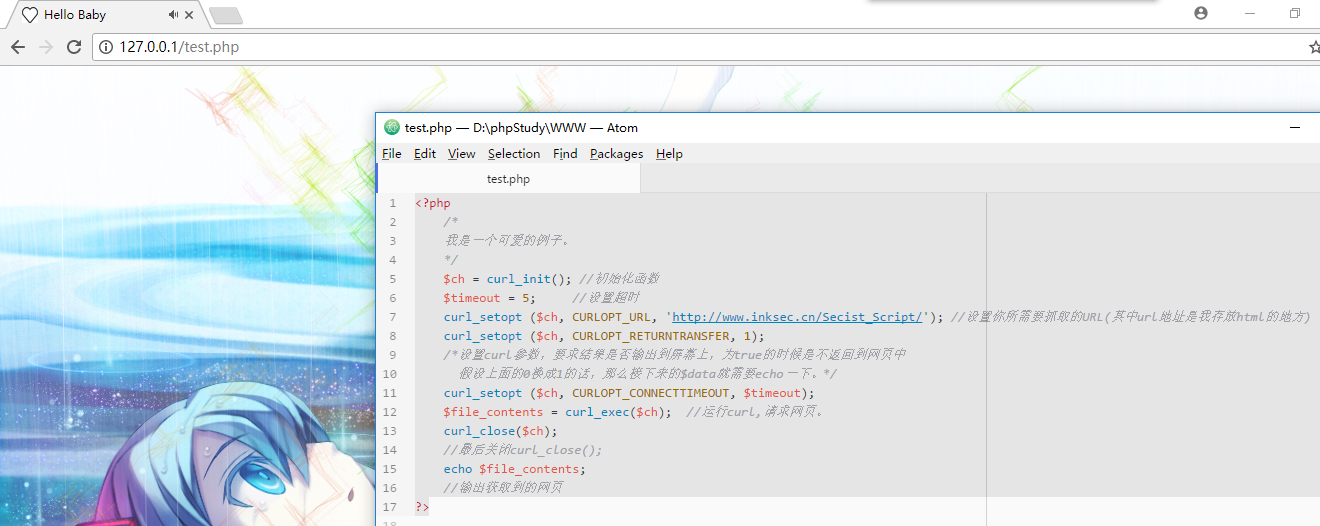Open the File menu in Atom
Viewport: 1320px width, 526px height.
pyautogui.click(x=392, y=154)
